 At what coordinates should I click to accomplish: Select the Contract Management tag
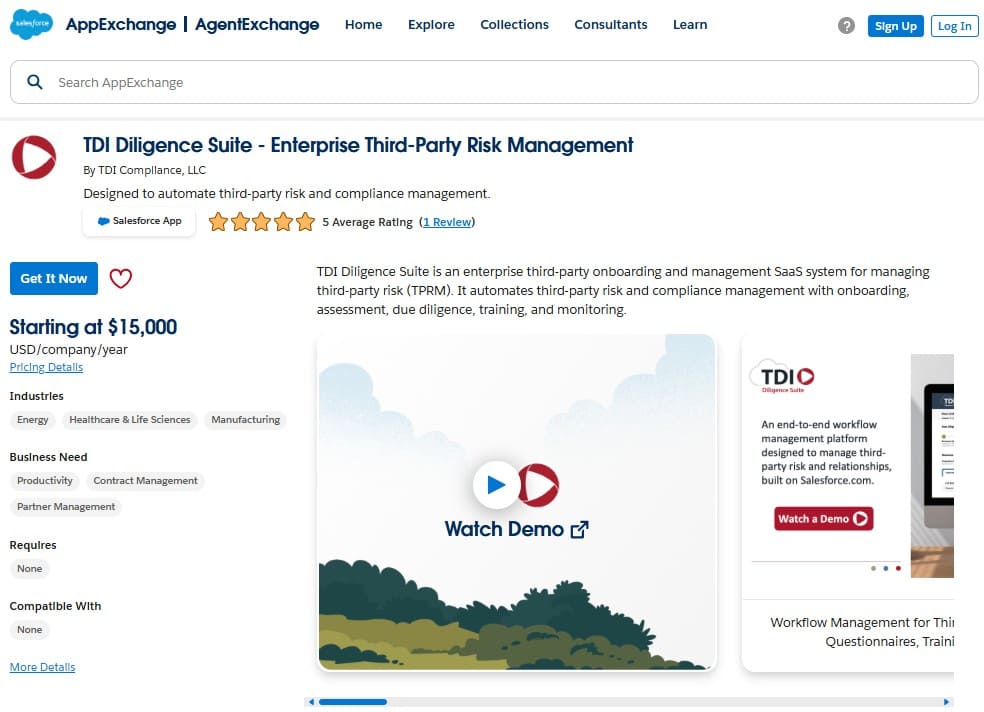pyautogui.click(x=146, y=481)
